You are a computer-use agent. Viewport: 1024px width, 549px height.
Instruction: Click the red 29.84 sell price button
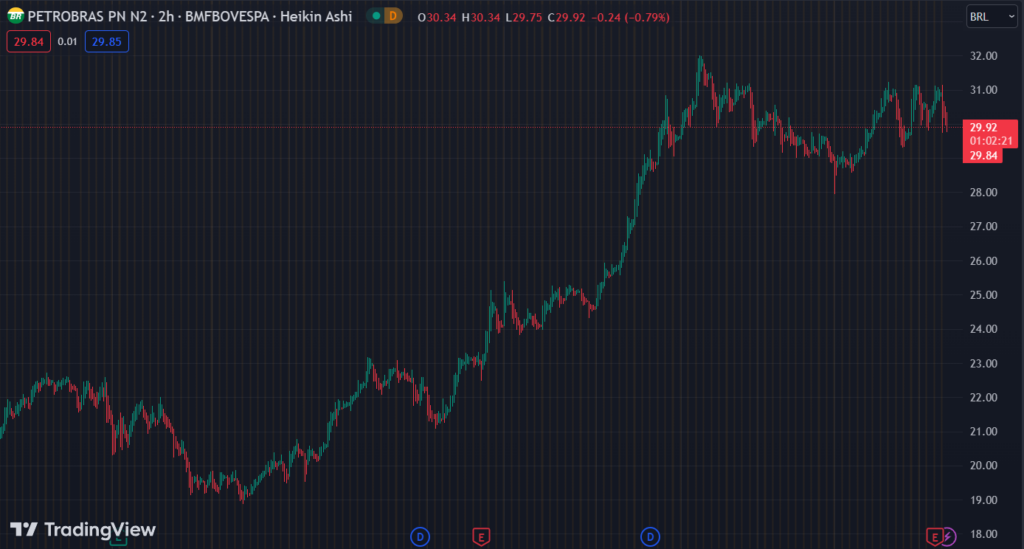[x=28, y=42]
